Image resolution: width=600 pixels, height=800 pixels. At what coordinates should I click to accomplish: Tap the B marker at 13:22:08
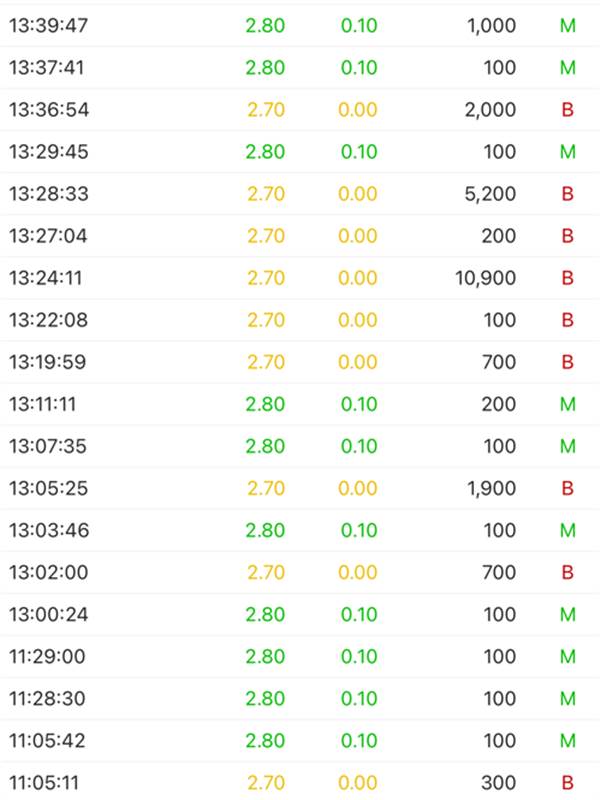click(567, 320)
